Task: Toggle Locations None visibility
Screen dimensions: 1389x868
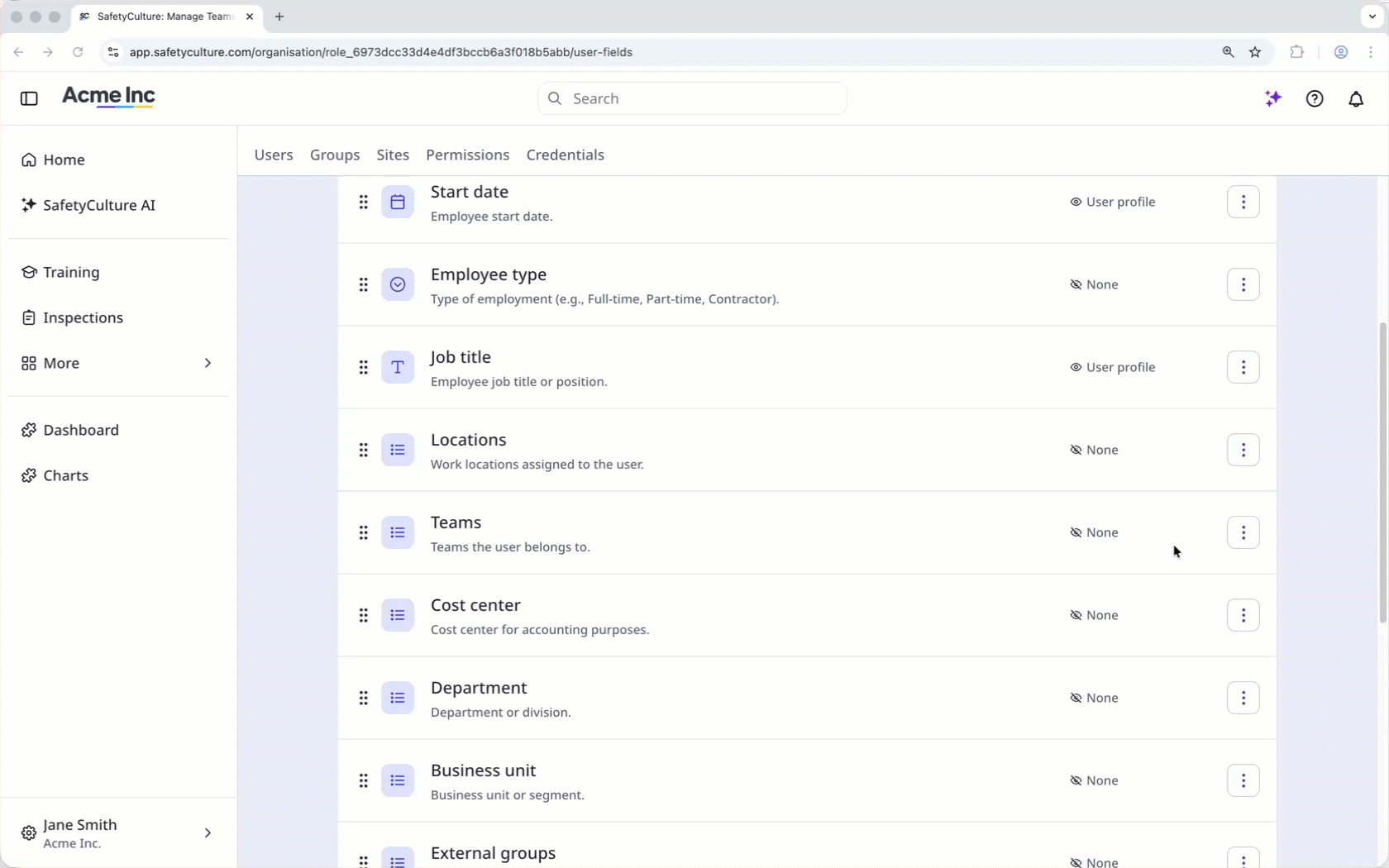Action: (x=1094, y=450)
